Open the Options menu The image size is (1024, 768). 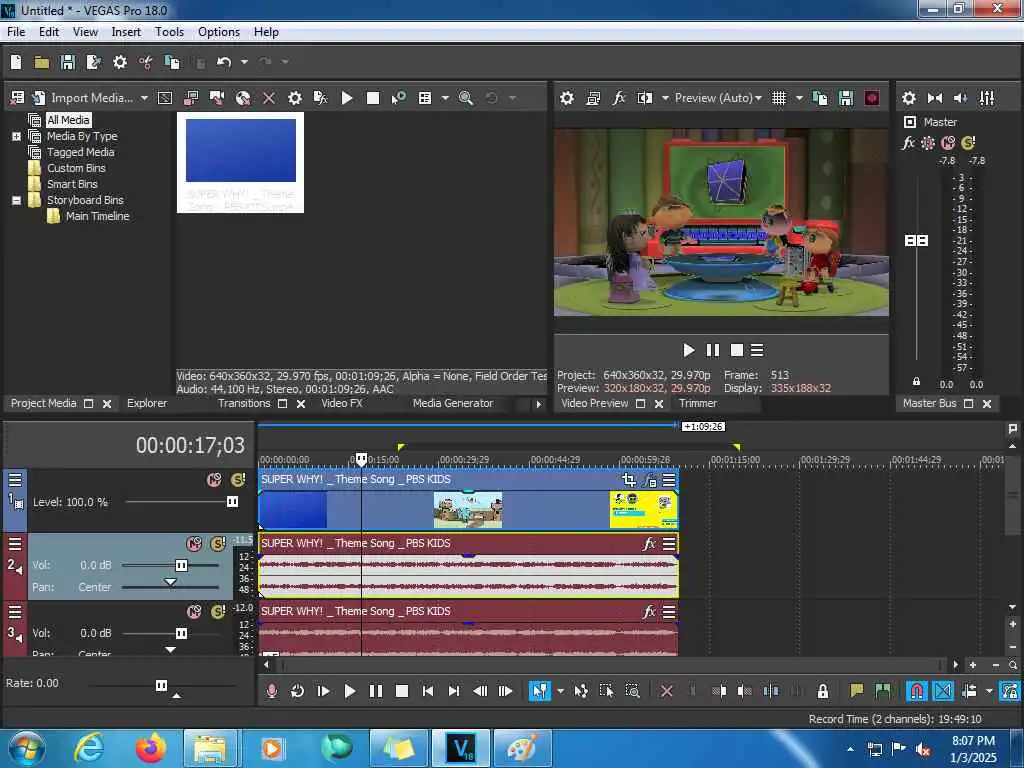[x=219, y=32]
